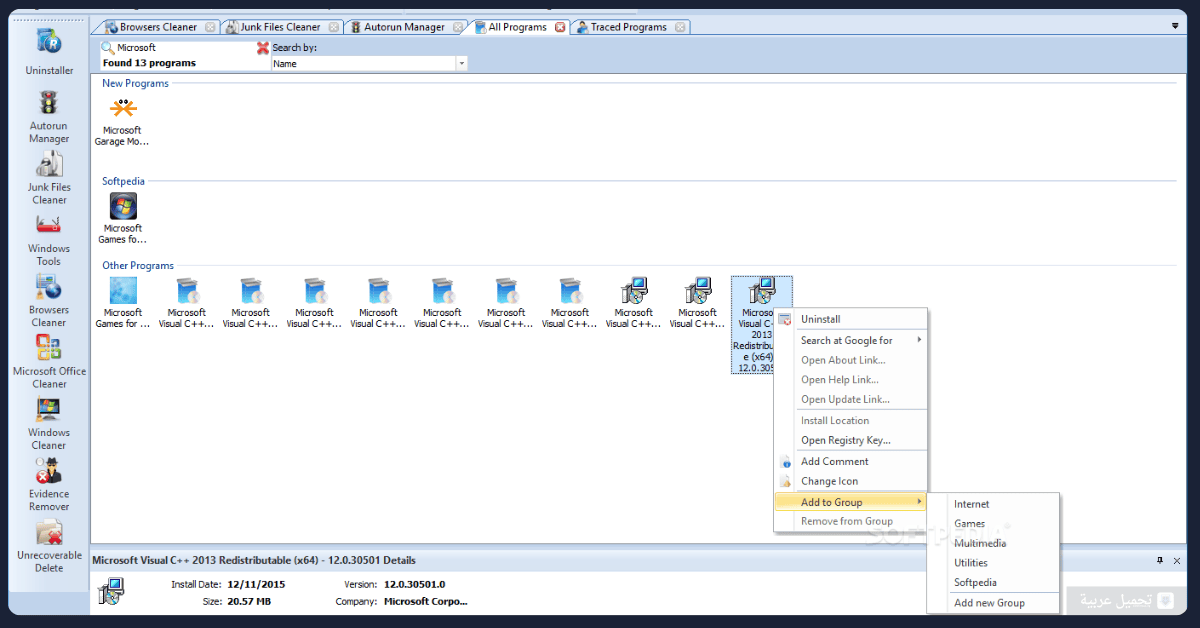This screenshot has height=628, width=1200.
Task: Click the version 12.0.30501.0 value
Action: coord(415,584)
